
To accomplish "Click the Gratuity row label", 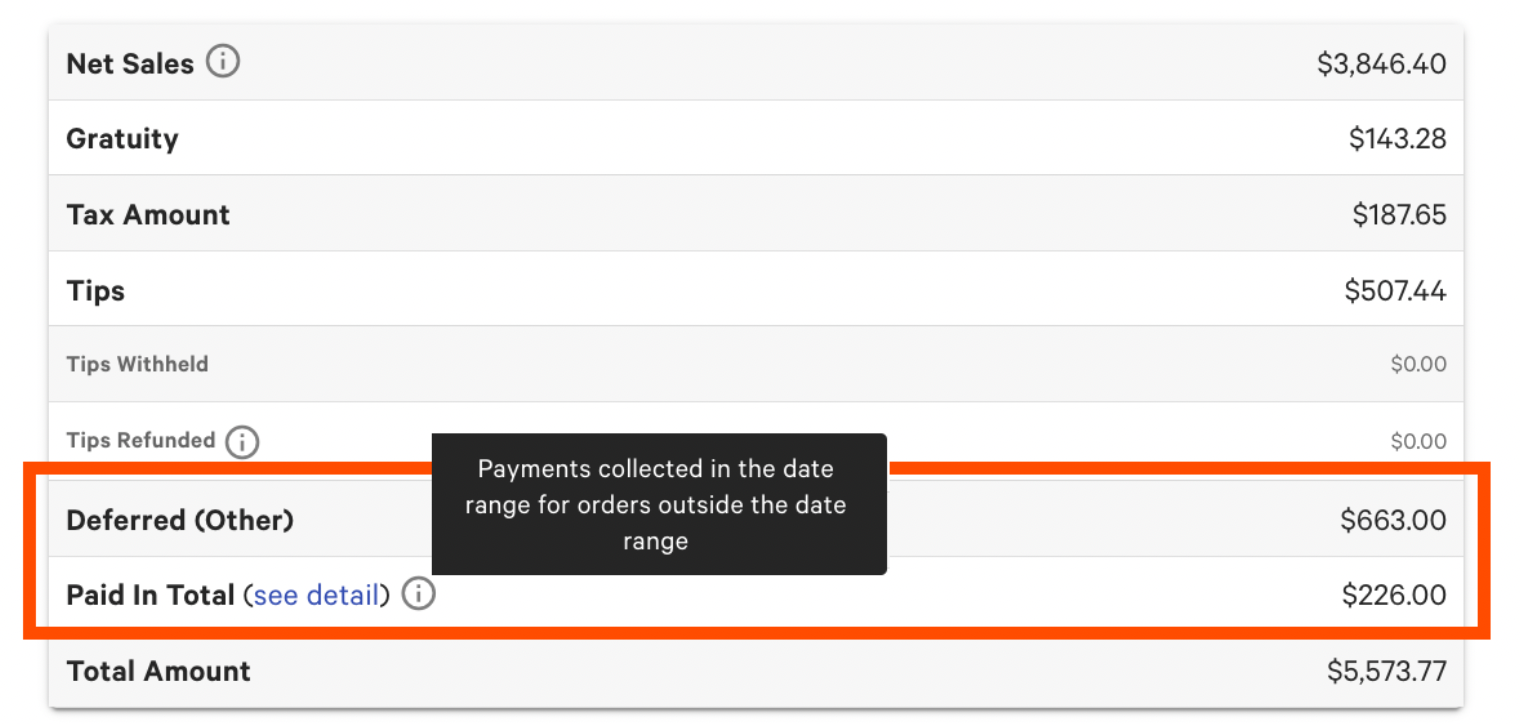I will pos(122,139).
